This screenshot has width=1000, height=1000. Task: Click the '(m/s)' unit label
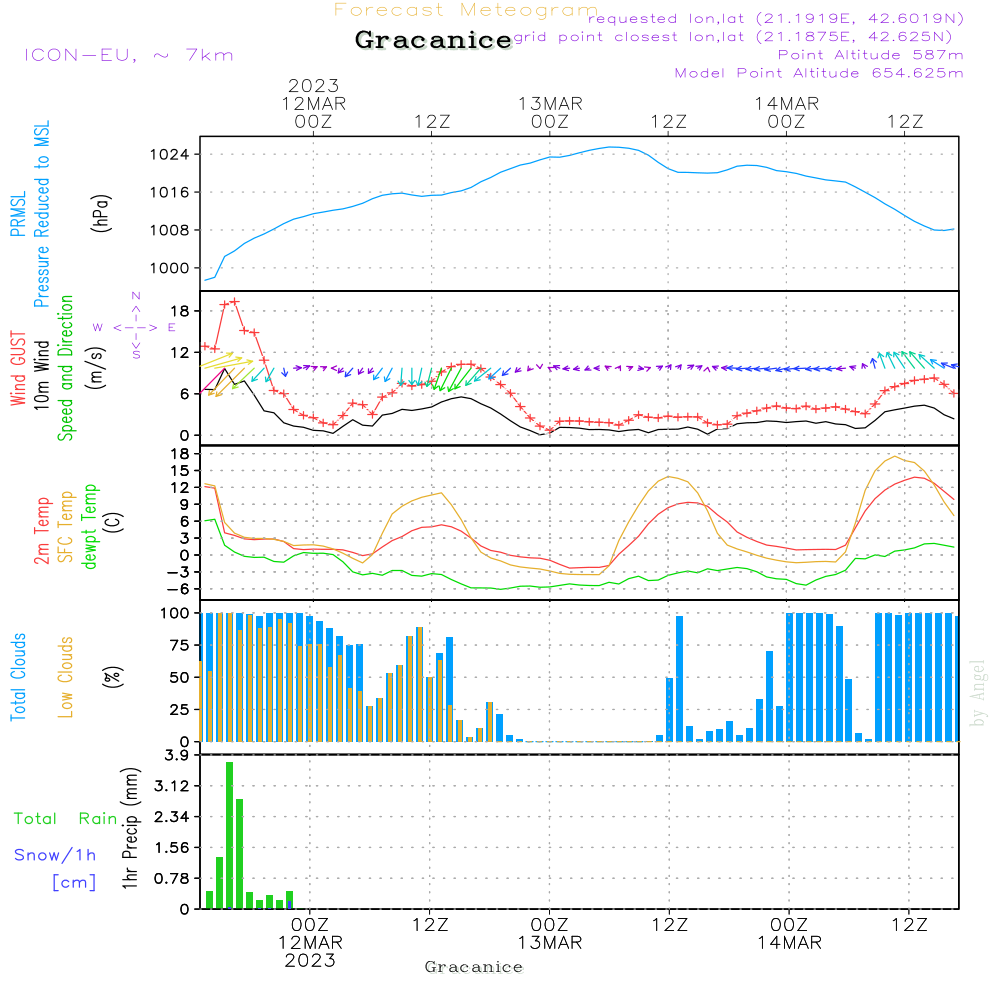(x=97, y=368)
